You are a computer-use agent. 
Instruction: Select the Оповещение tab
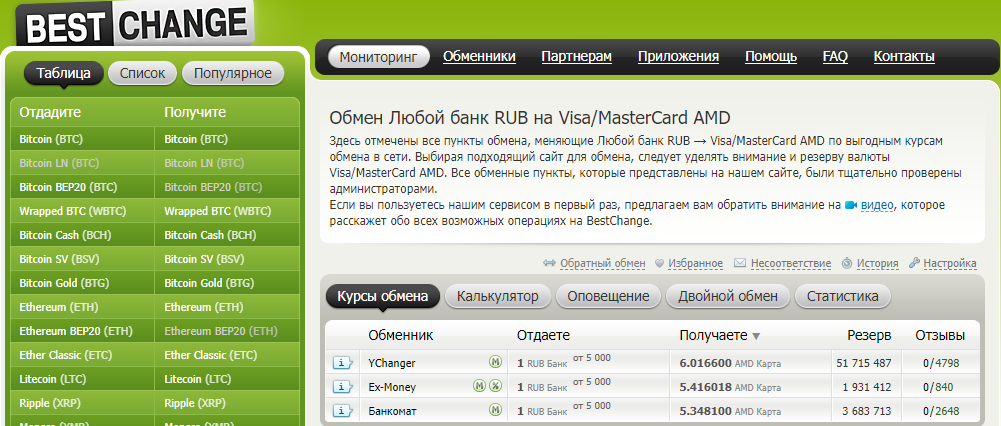(x=608, y=296)
